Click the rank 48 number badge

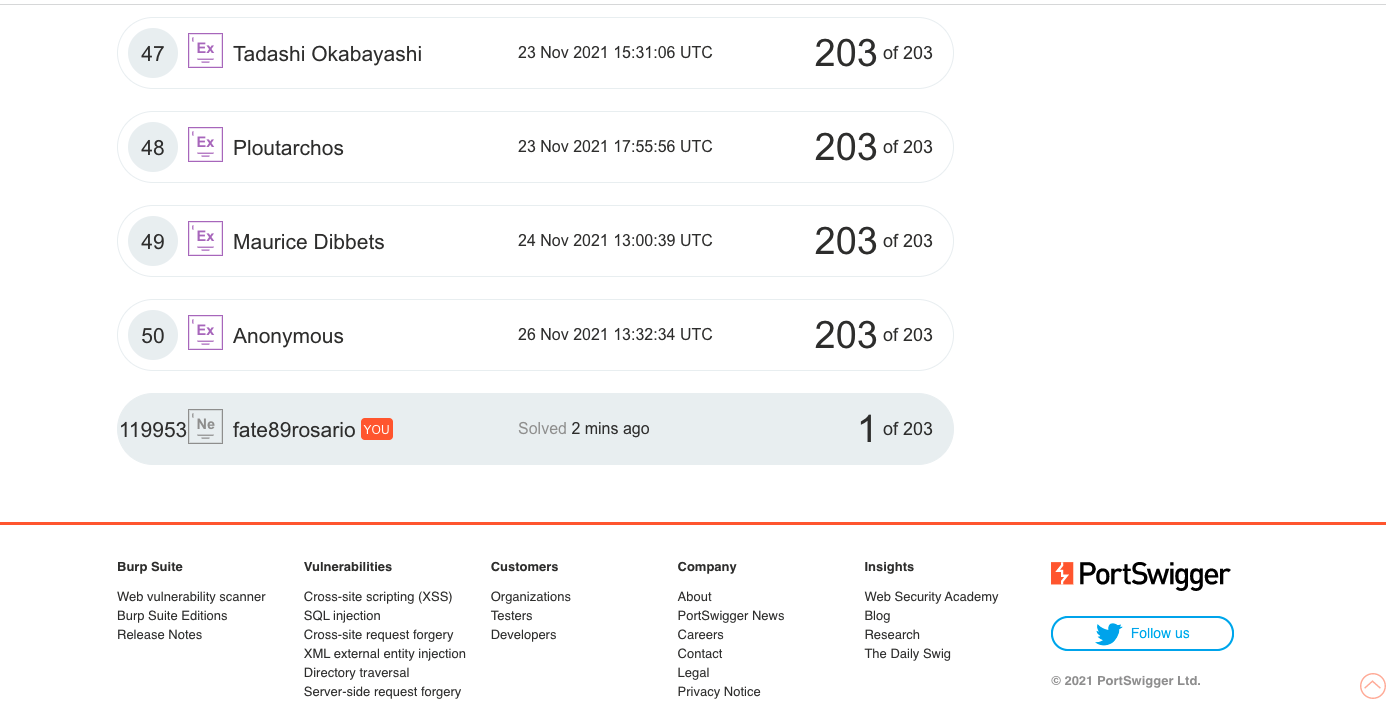[153, 147]
